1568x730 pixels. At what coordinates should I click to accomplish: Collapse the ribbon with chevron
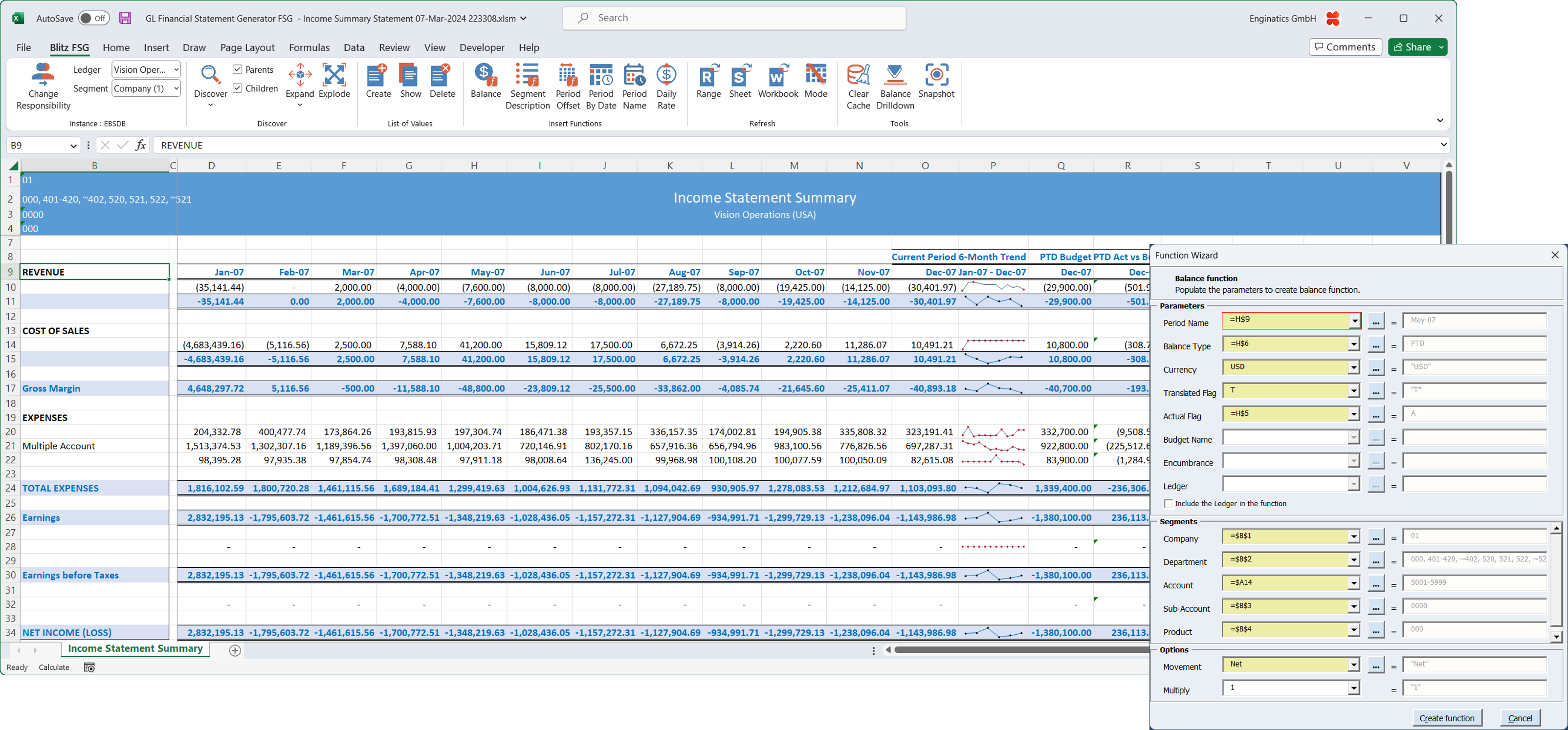tap(1439, 120)
